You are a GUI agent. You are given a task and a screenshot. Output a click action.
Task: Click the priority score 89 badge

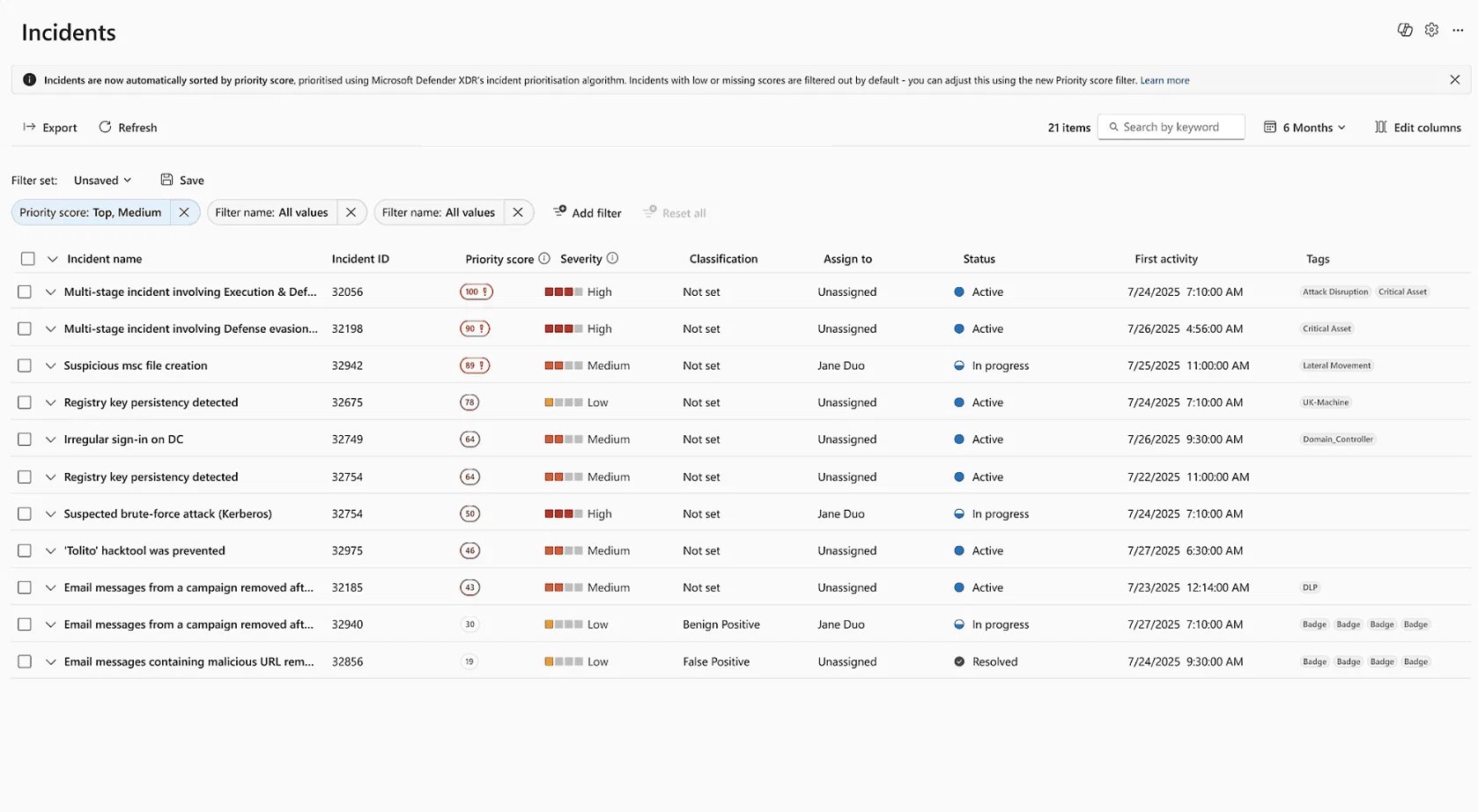pyautogui.click(x=475, y=365)
